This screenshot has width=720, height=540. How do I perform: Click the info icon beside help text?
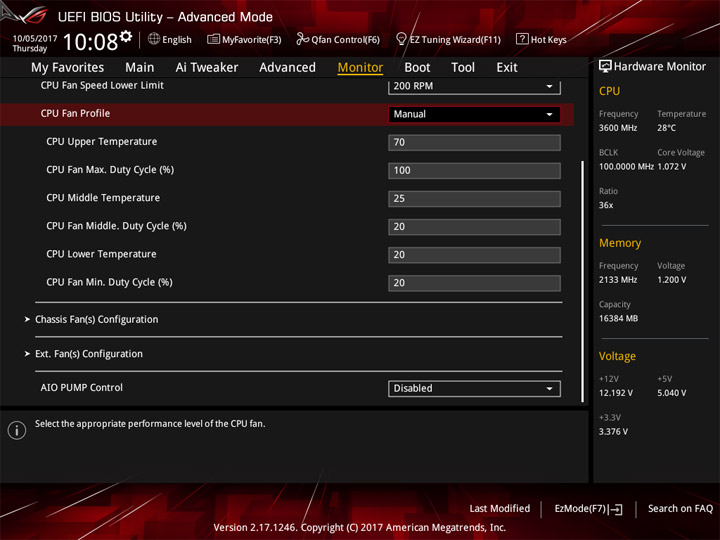click(x=17, y=430)
